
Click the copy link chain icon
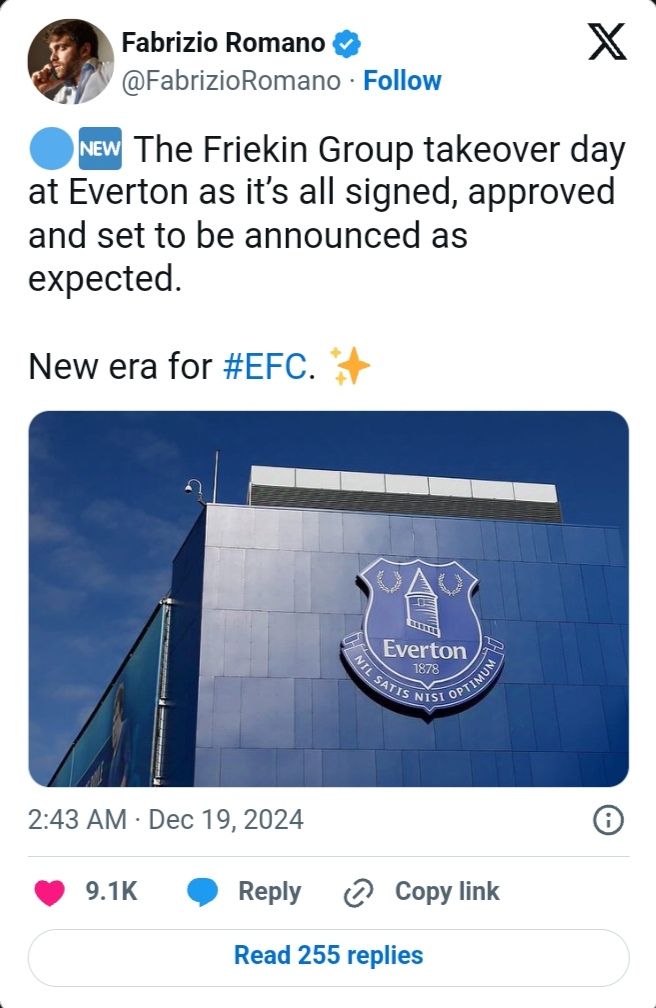[358, 892]
